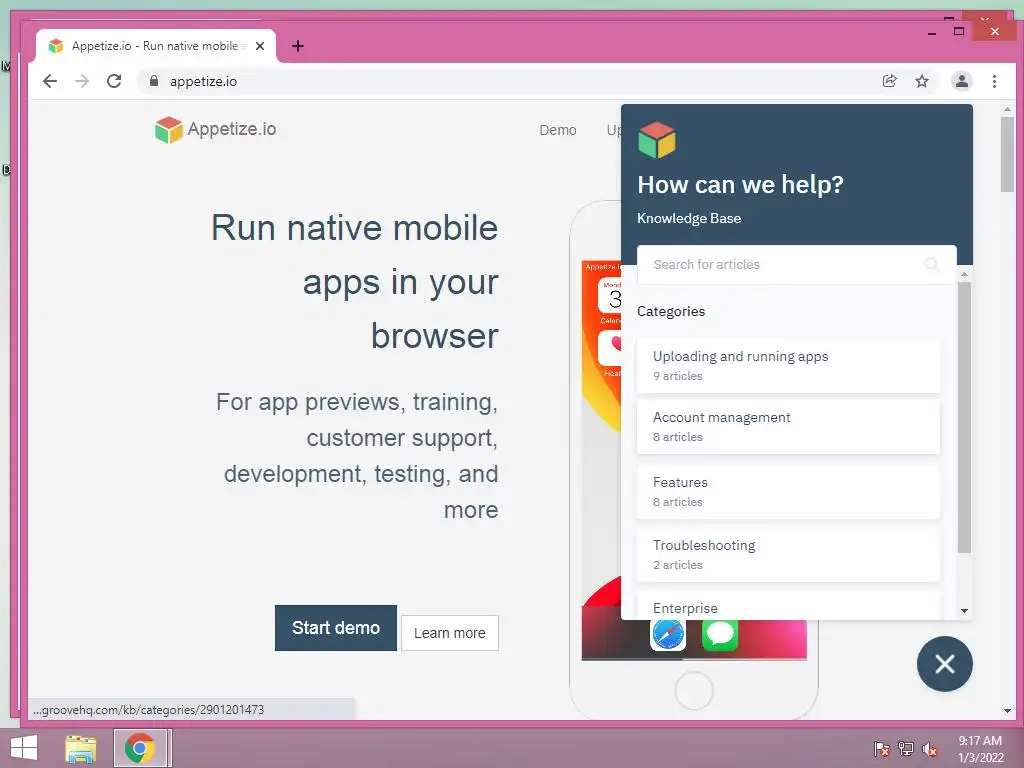
Task: Tap the phone home button
Action: [x=694, y=690]
